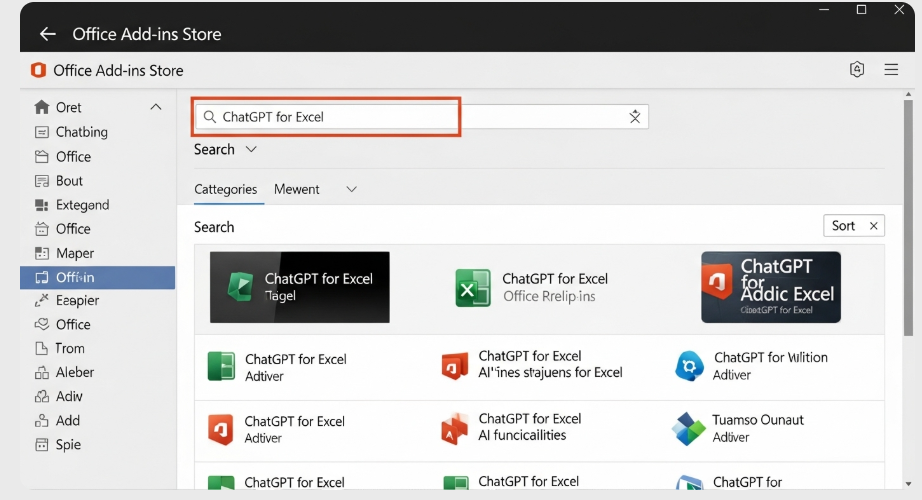Click the icon of the stajuens for Excel result
This screenshot has width=922, height=500.
(455, 365)
